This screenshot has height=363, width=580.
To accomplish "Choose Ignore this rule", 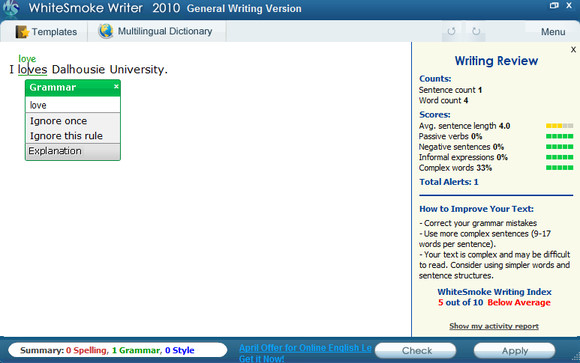I will tap(66, 136).
